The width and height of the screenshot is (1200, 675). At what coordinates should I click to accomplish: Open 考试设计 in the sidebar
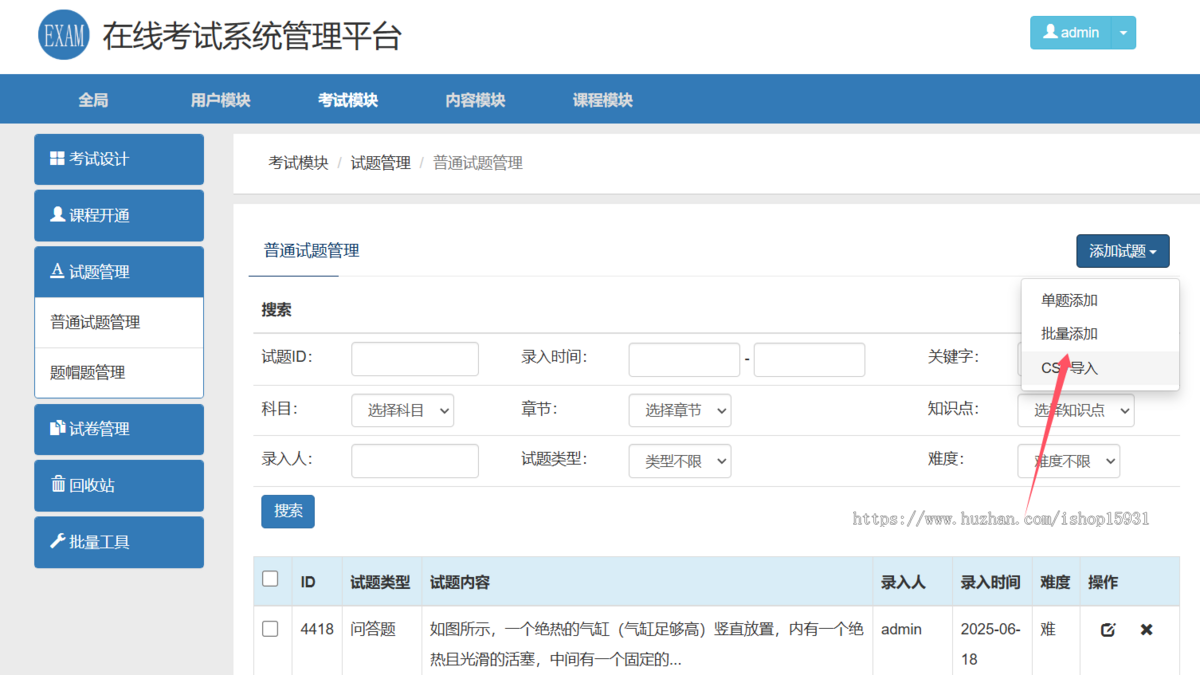click(119, 159)
